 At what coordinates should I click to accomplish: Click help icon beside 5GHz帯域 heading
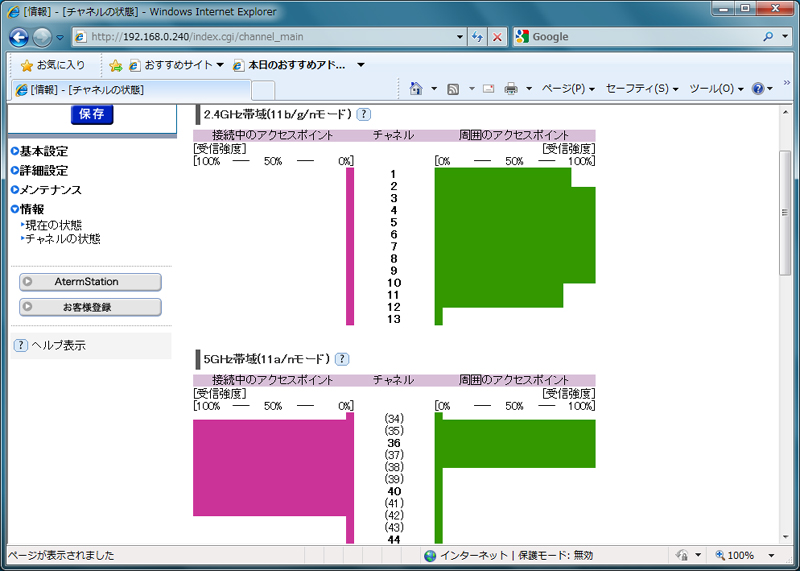pos(342,359)
